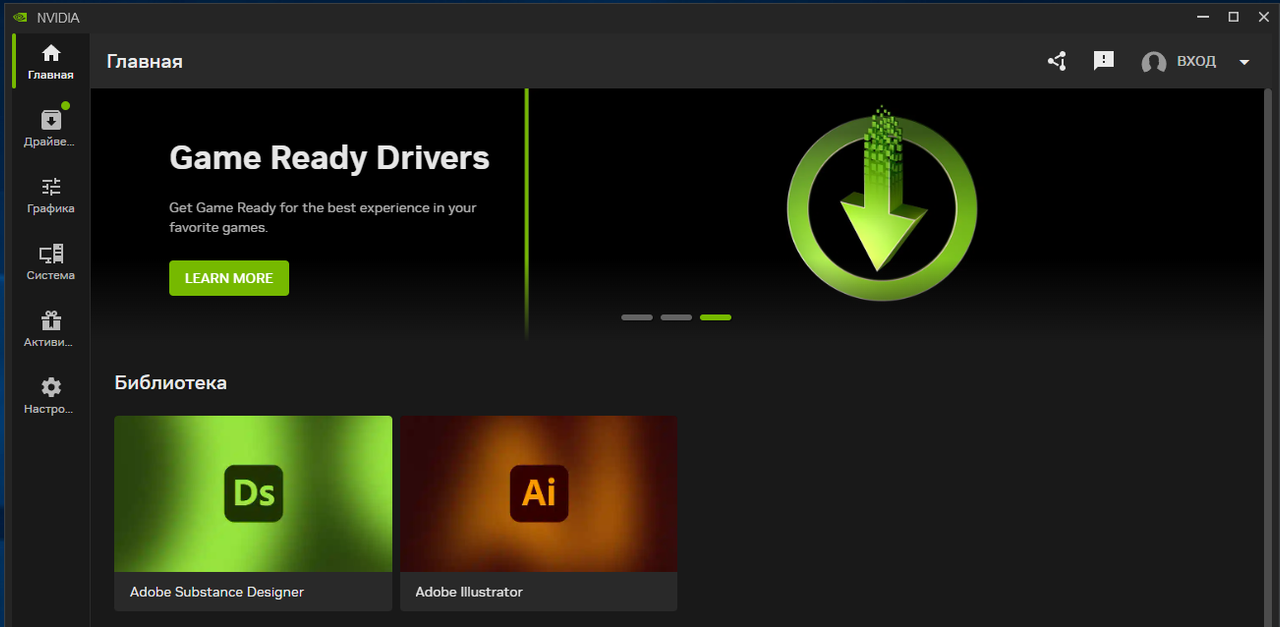Open the Adobe Illustrator tile
Screen dimensions: 1280x627
[539, 513]
